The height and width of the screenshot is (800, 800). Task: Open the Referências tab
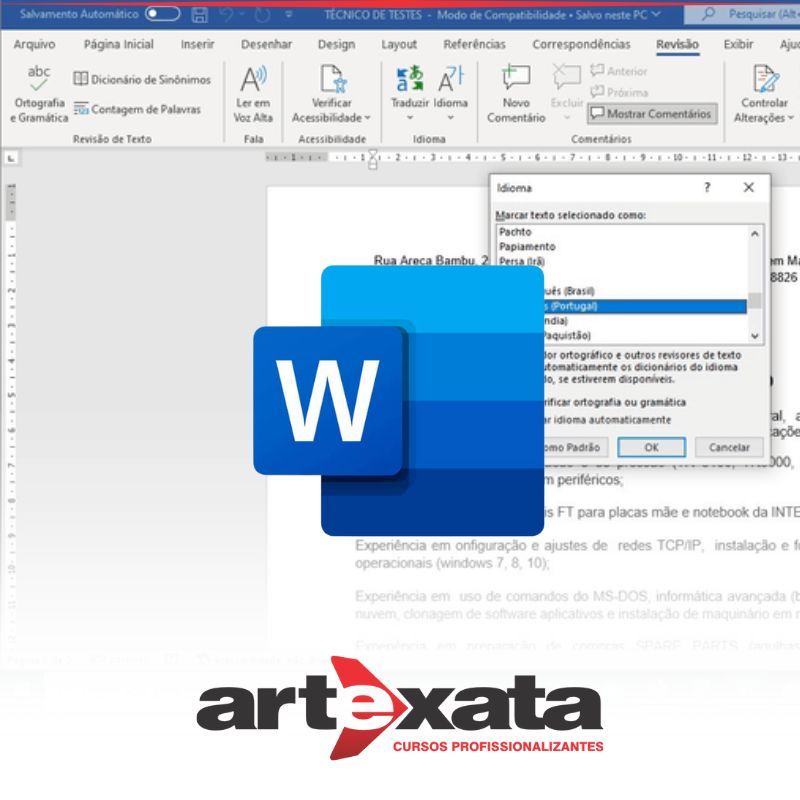474,44
